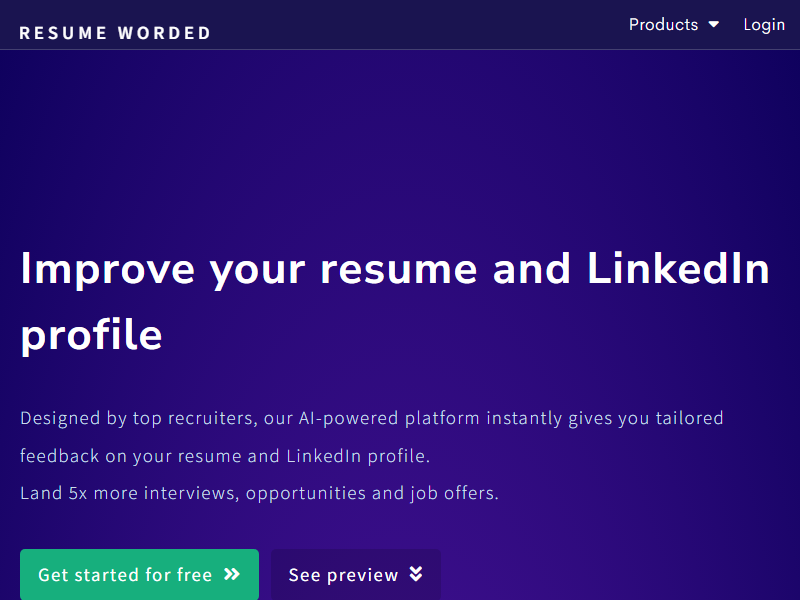This screenshot has width=800, height=600.
Task: Click the Resume Worded logo
Action: coord(115,33)
